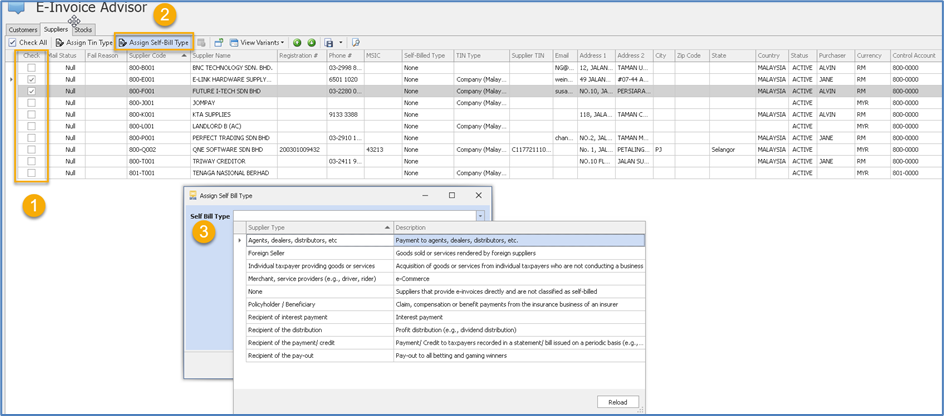Click the save disk icon in toolbar
The width and height of the screenshot is (944, 416).
(x=328, y=43)
